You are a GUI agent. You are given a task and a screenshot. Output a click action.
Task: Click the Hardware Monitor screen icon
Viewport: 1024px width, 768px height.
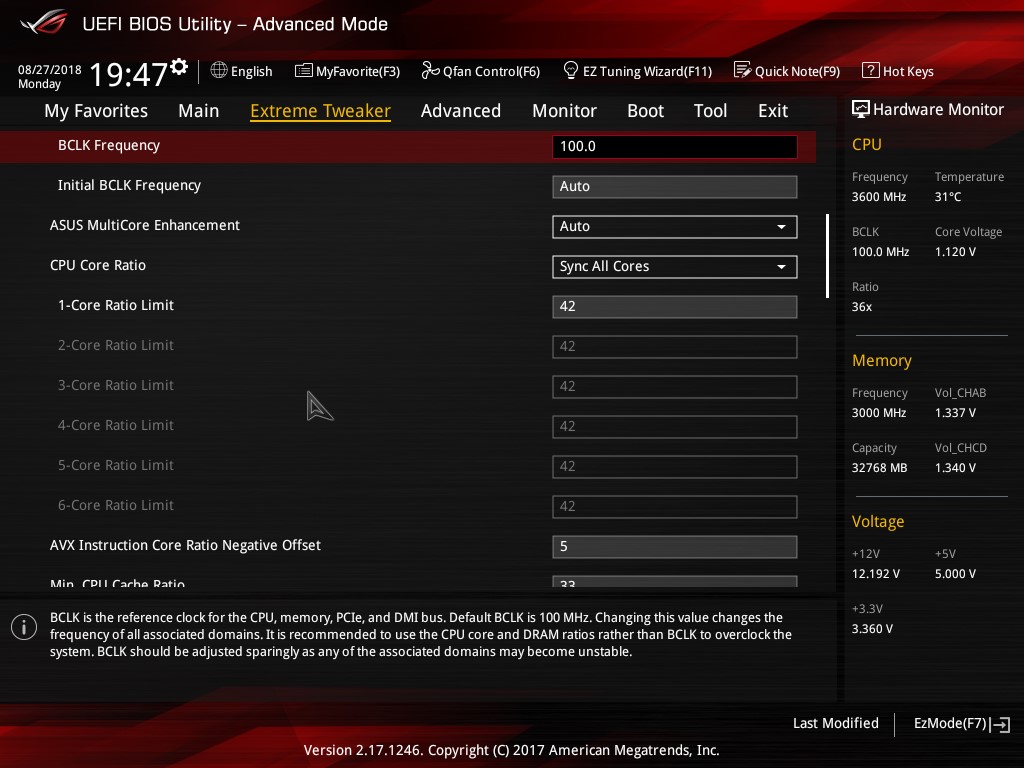click(861, 109)
